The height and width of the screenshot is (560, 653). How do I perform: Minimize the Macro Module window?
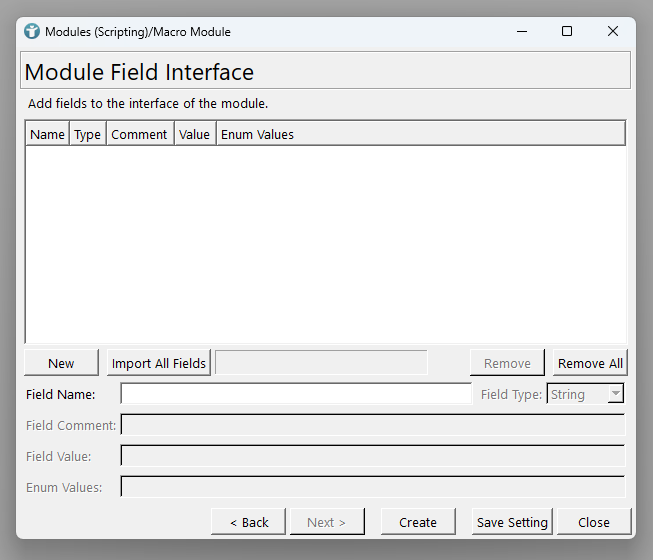[521, 31]
